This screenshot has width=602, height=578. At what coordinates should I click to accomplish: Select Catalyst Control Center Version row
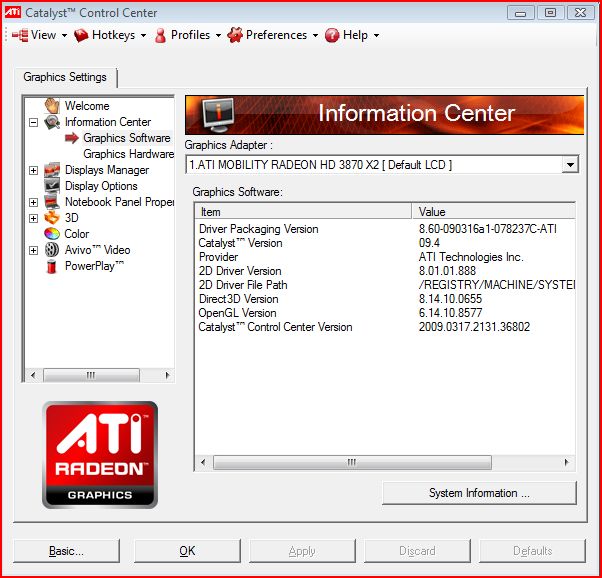385,327
